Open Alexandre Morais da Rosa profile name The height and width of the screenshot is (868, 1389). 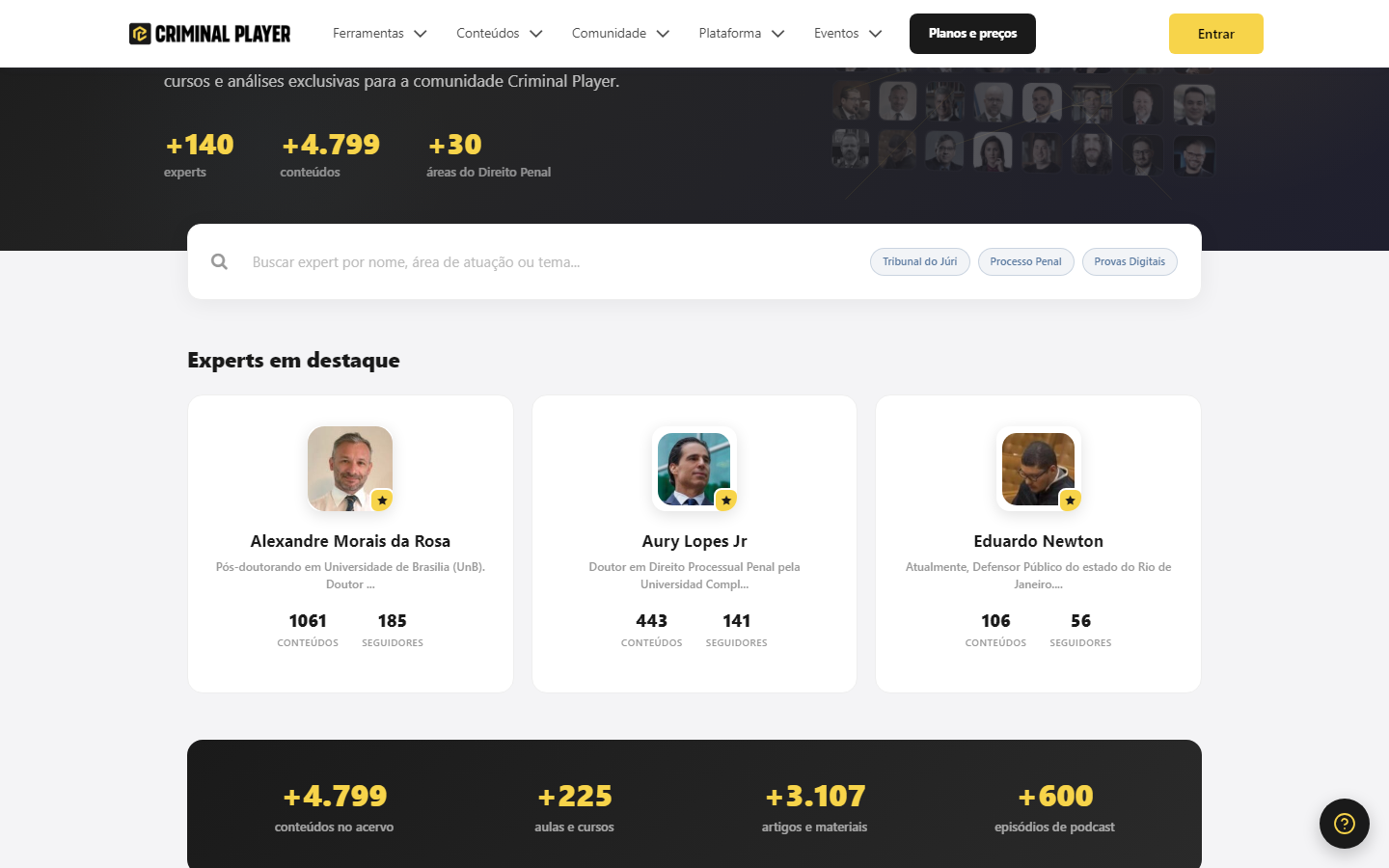click(x=350, y=541)
